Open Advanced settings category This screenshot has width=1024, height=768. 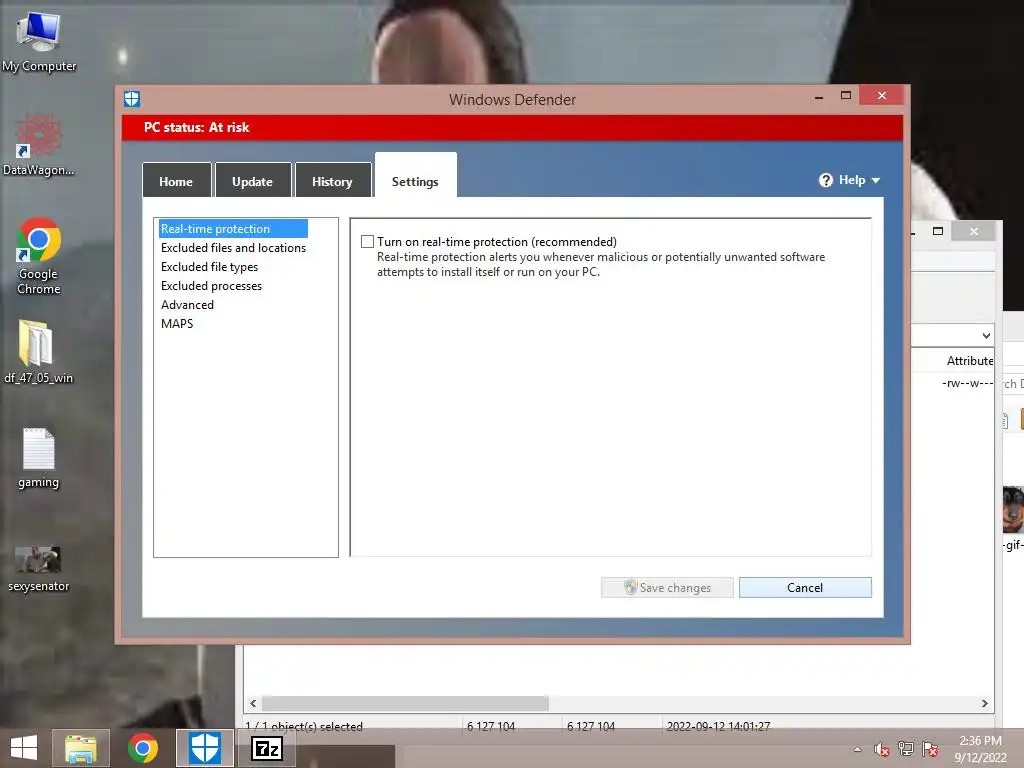coord(187,304)
